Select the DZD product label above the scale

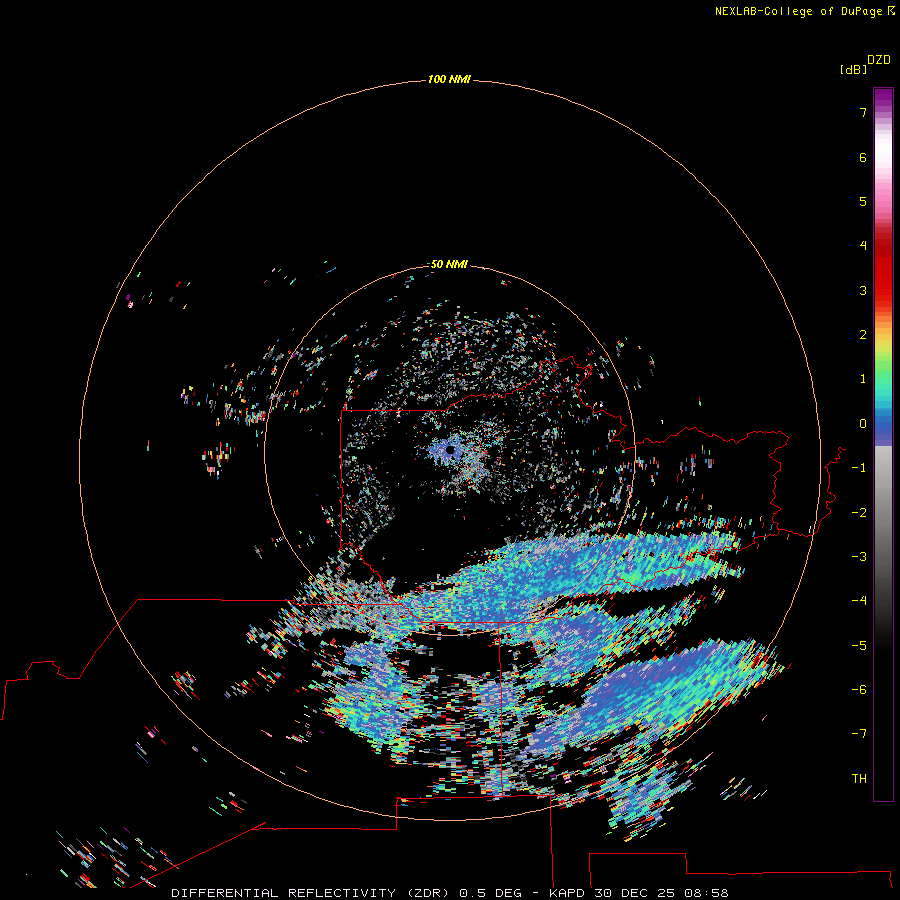[x=879, y=60]
